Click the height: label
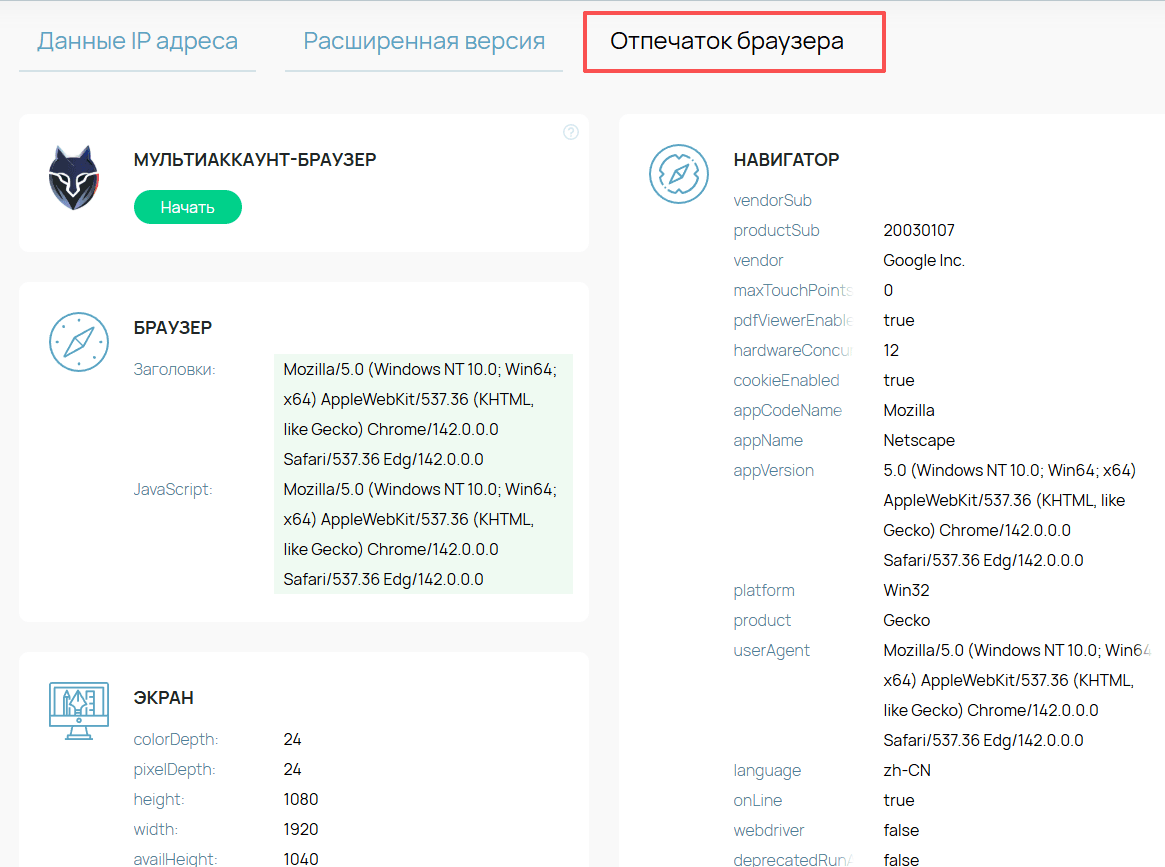The height and width of the screenshot is (867, 1165). [x=159, y=799]
